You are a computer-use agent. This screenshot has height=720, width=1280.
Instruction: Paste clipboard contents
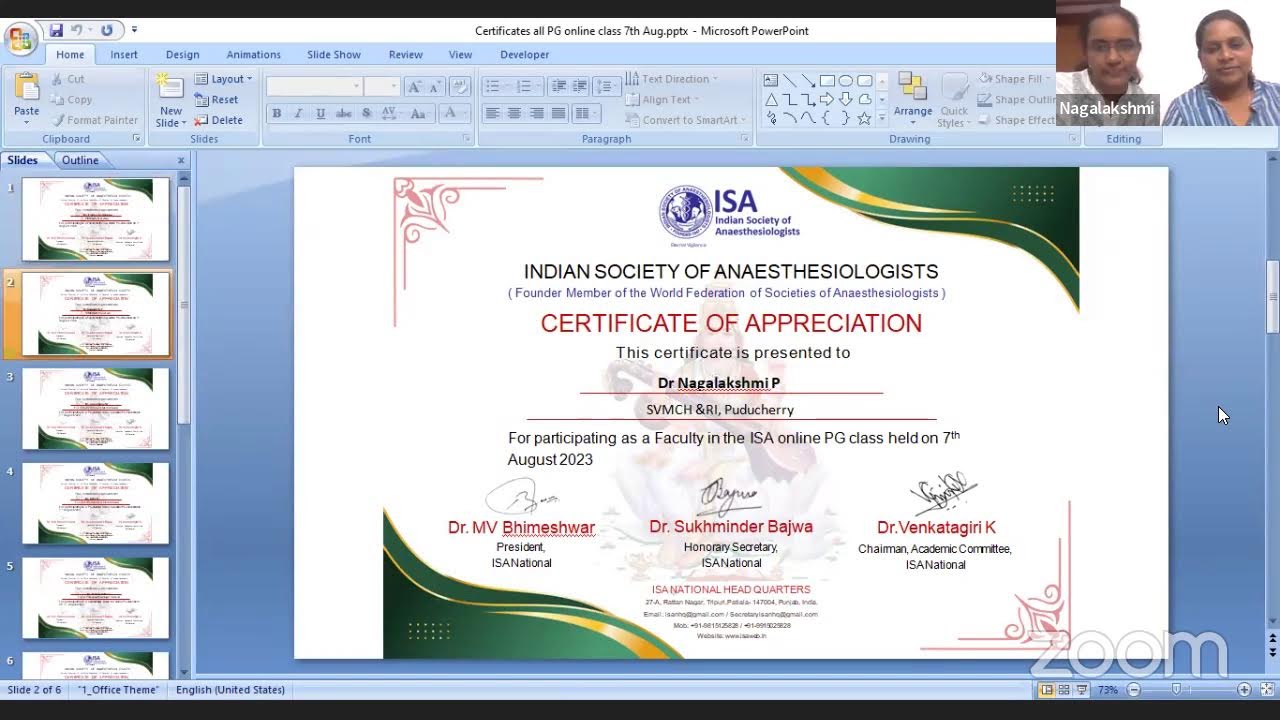[x=27, y=97]
